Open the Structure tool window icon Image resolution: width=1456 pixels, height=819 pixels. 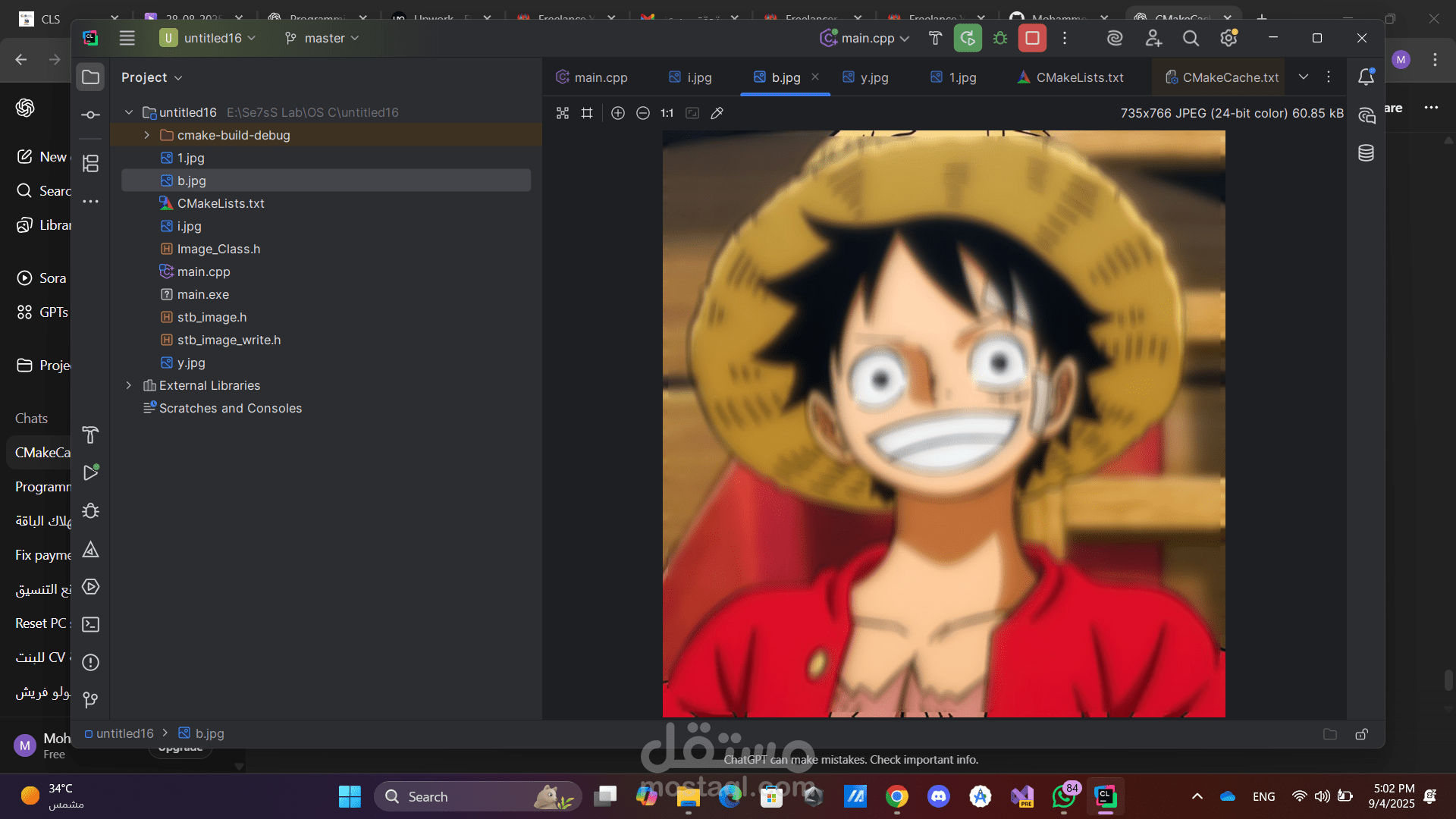click(90, 163)
